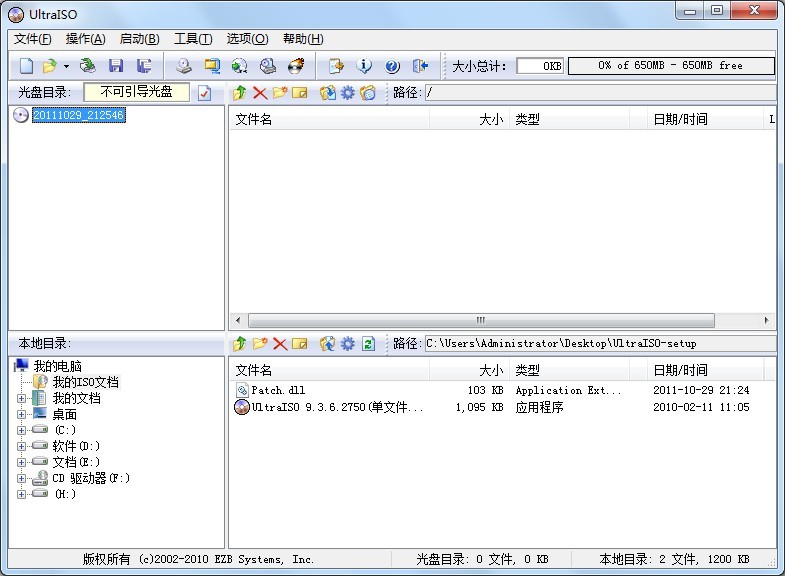The width and height of the screenshot is (785, 576).
Task: Click the gear icon in image pane toolbar
Action: pyautogui.click(x=347, y=93)
